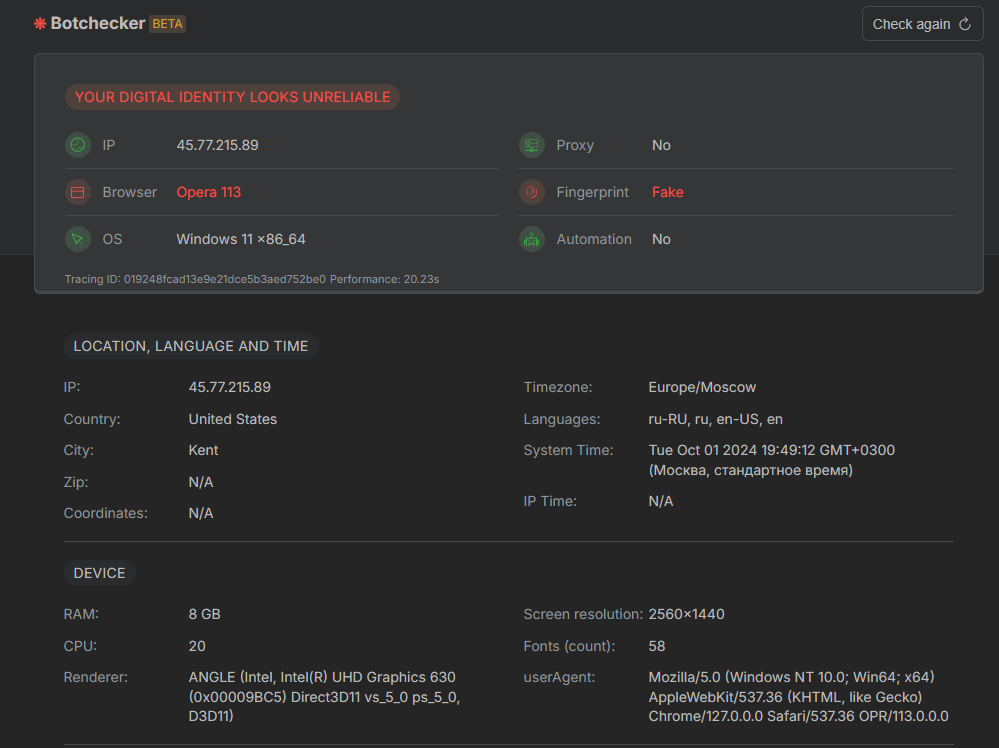Click the BETA badge next to Botchecker
The width and height of the screenshot is (999, 748).
pyautogui.click(x=166, y=23)
